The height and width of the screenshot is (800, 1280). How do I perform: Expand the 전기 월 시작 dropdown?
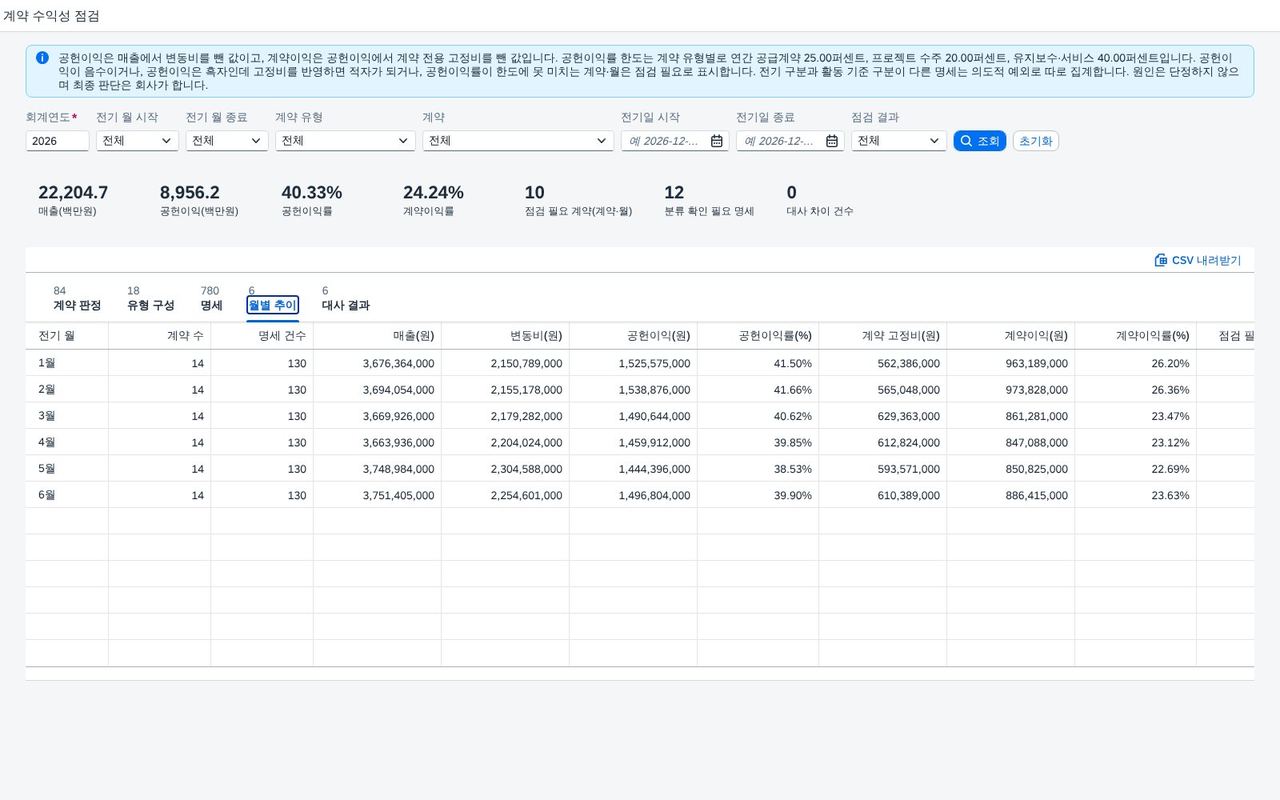[166, 141]
